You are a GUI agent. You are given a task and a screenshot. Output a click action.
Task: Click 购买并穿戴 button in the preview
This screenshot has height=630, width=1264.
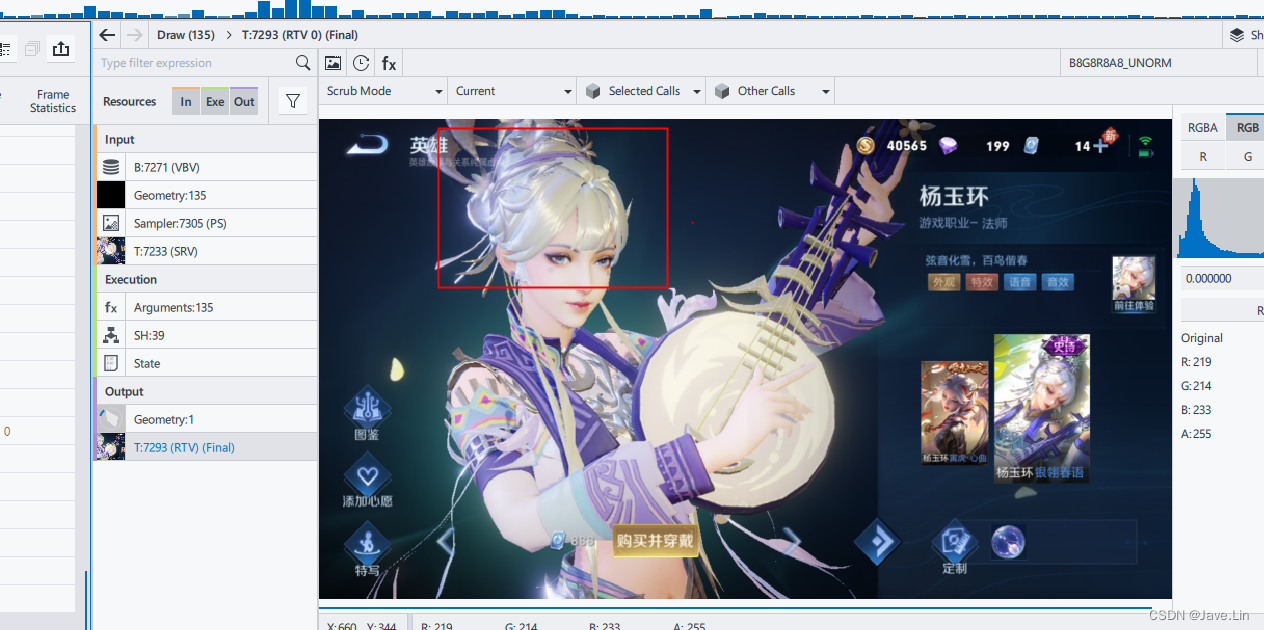click(x=655, y=541)
